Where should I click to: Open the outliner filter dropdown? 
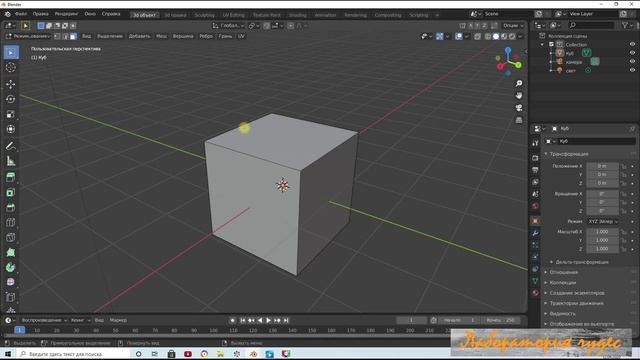(627, 25)
